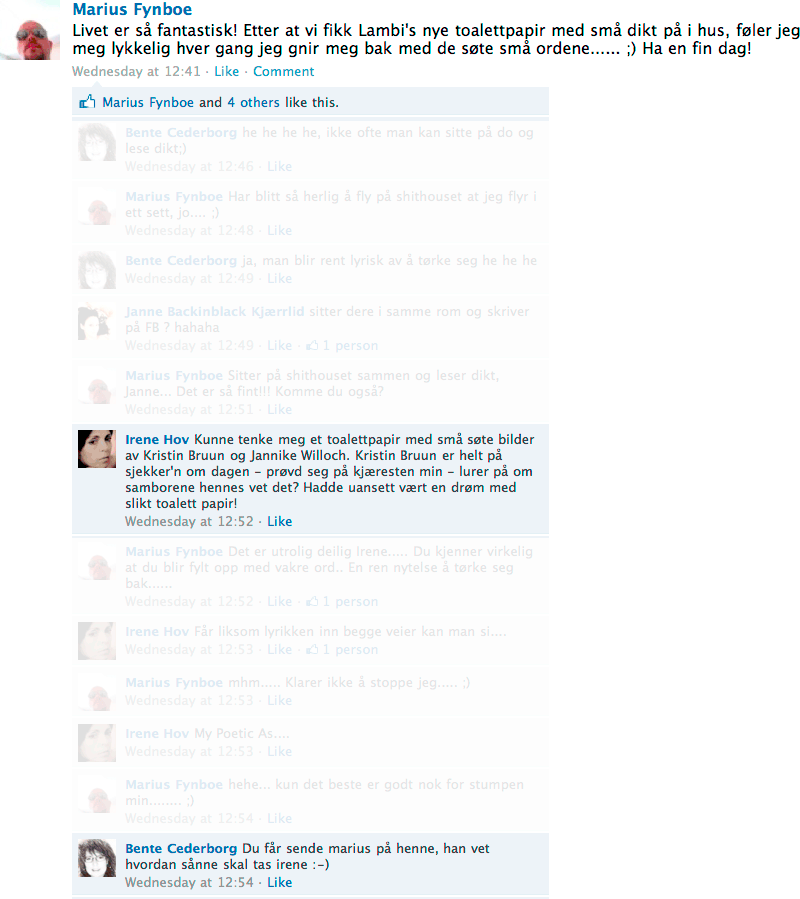Click '1 person' like icon on 12:53 comment

pos(312,650)
